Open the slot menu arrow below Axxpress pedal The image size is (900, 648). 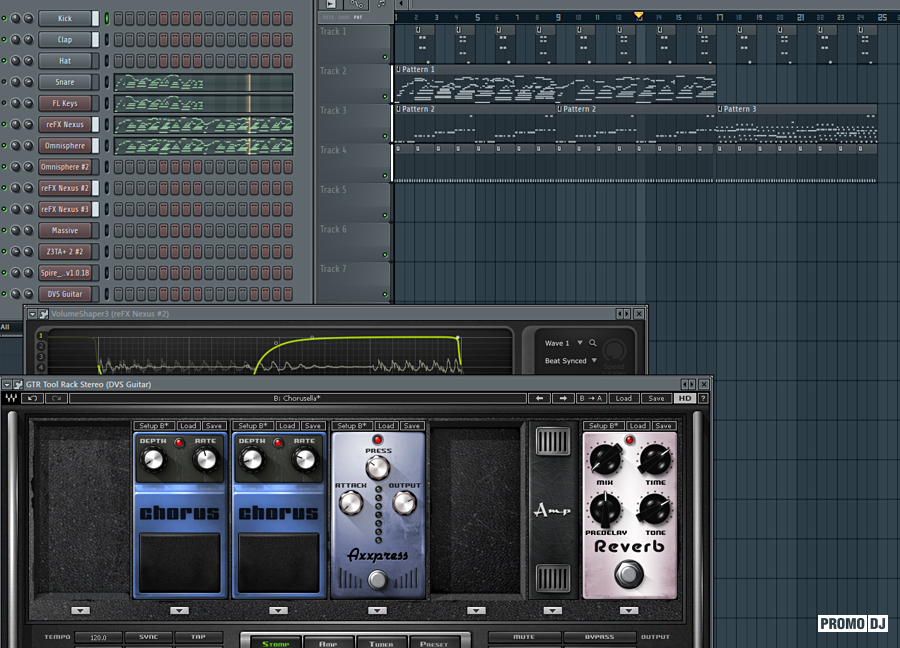pyautogui.click(x=377, y=610)
